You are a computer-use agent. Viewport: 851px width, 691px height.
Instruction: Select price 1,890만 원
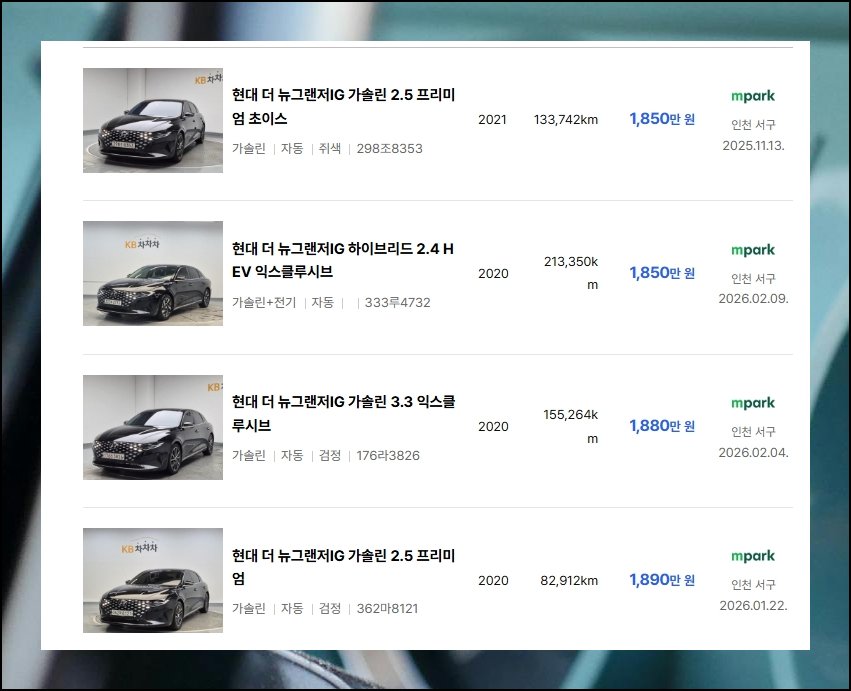pyautogui.click(x=662, y=580)
